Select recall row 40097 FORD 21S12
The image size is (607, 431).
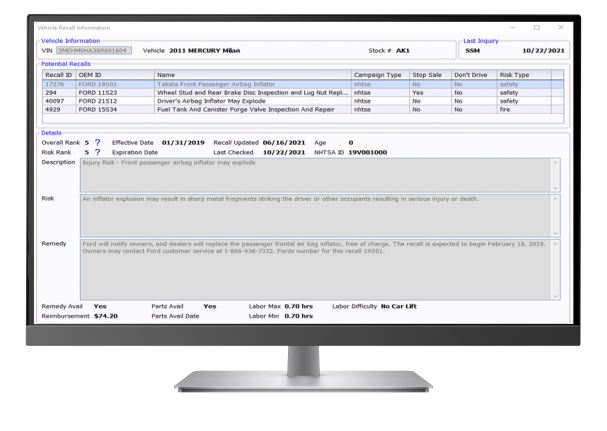point(303,101)
